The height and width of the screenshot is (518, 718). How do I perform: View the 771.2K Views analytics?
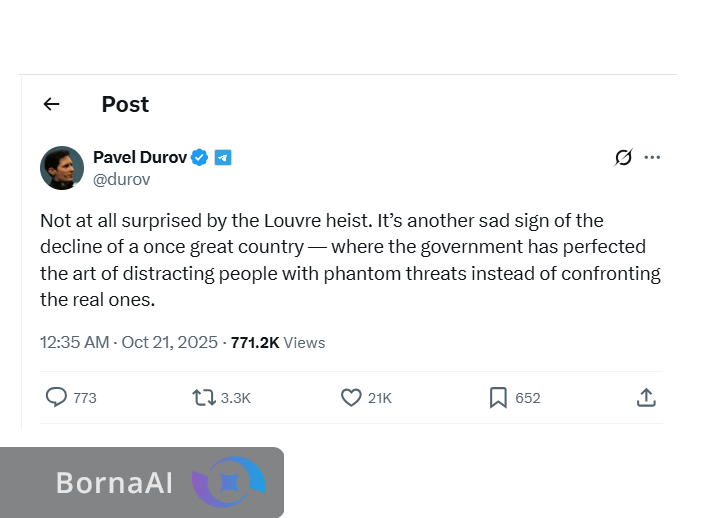278,342
